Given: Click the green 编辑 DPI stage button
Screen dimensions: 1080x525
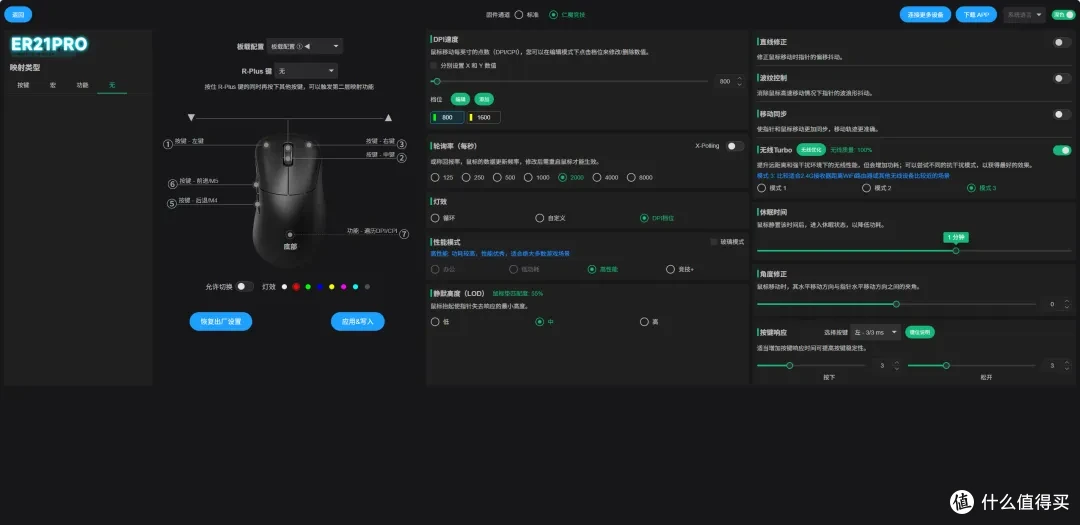Looking at the screenshot, I should pyautogui.click(x=460, y=99).
